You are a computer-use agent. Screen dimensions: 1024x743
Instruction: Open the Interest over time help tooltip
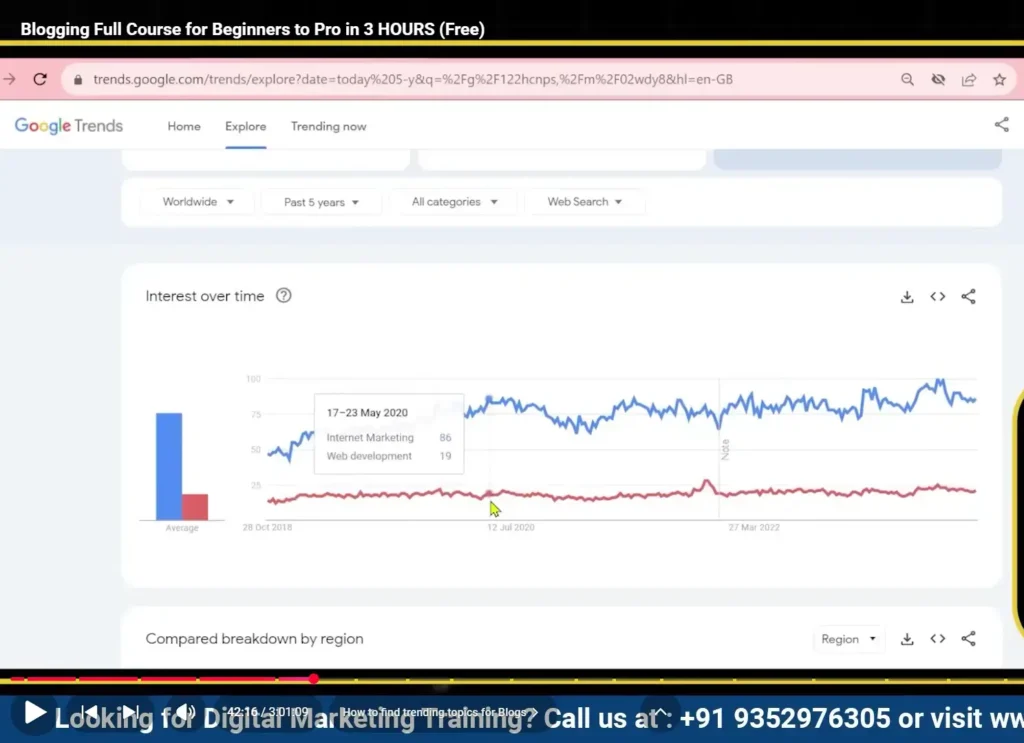(x=283, y=295)
